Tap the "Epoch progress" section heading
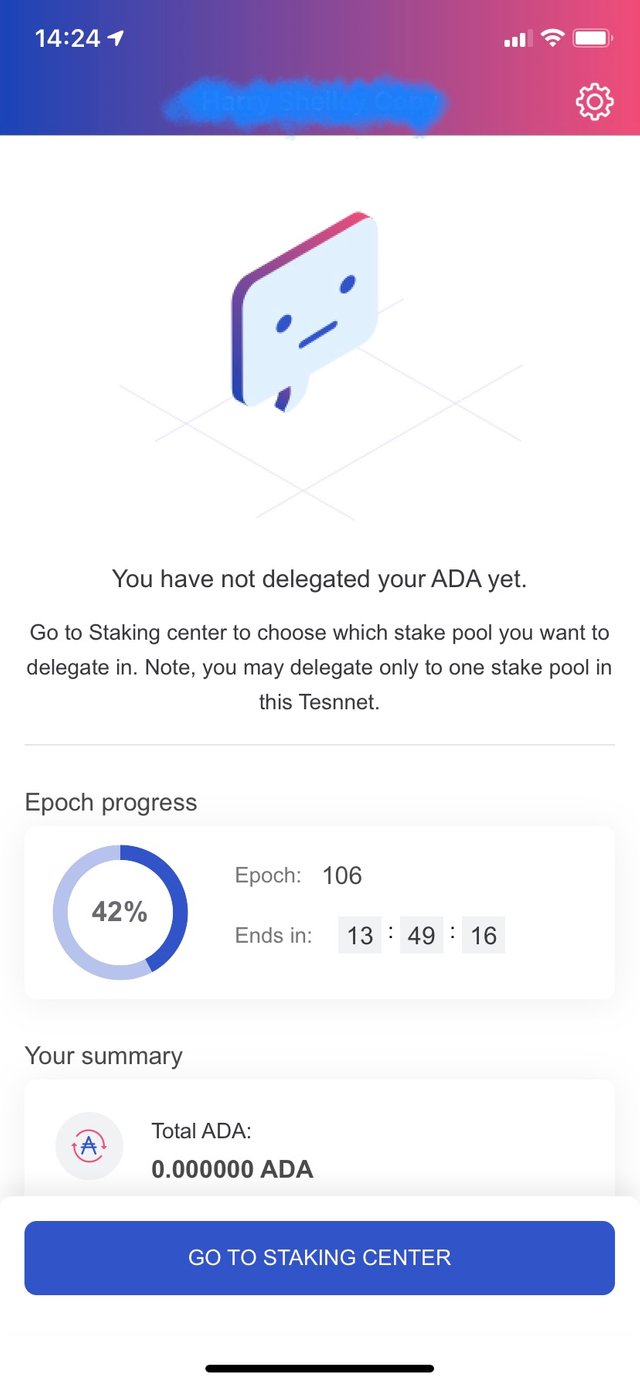Image resolution: width=640 pixels, height=1385 pixels. click(x=111, y=802)
